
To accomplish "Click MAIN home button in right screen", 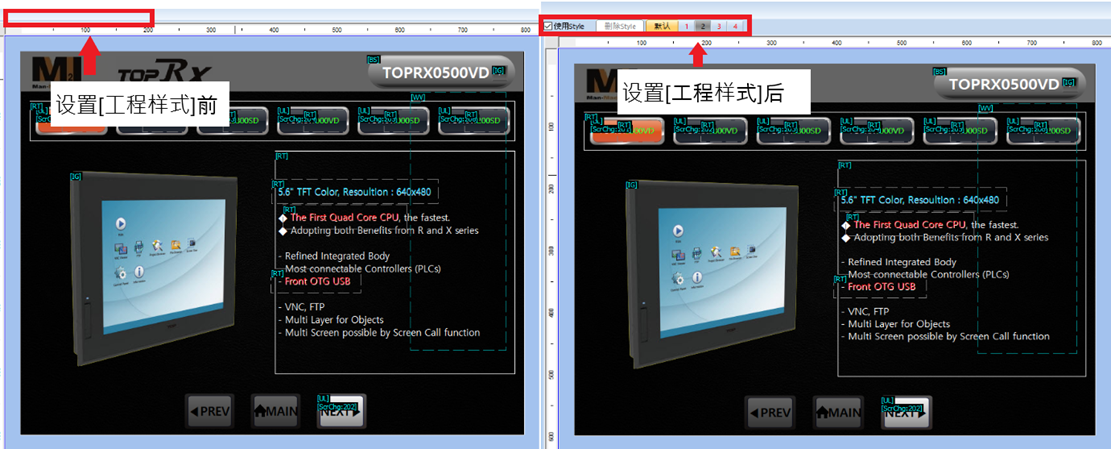I will coord(838,412).
